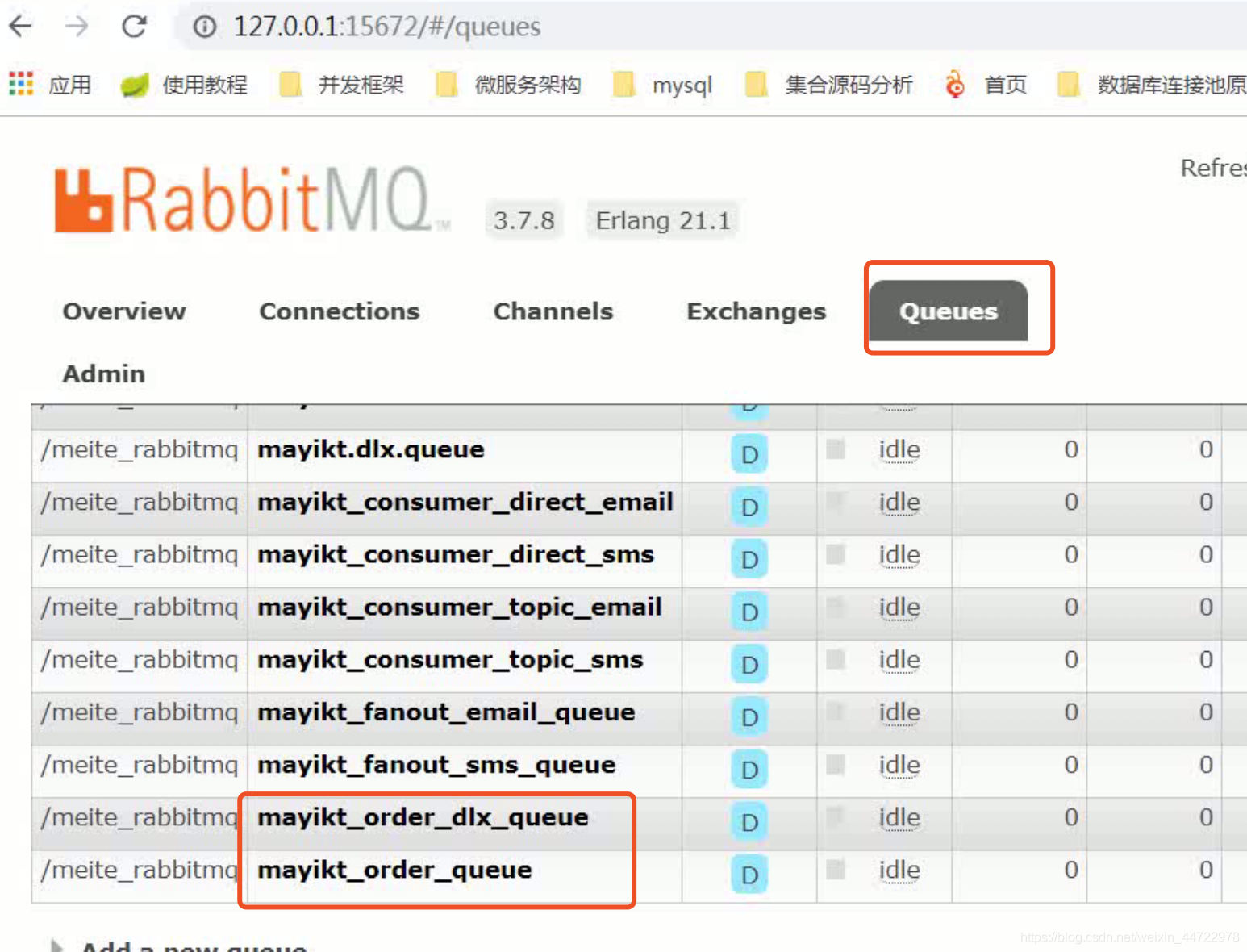
Task: Open the mysql bookmark folder
Action: coord(663,85)
